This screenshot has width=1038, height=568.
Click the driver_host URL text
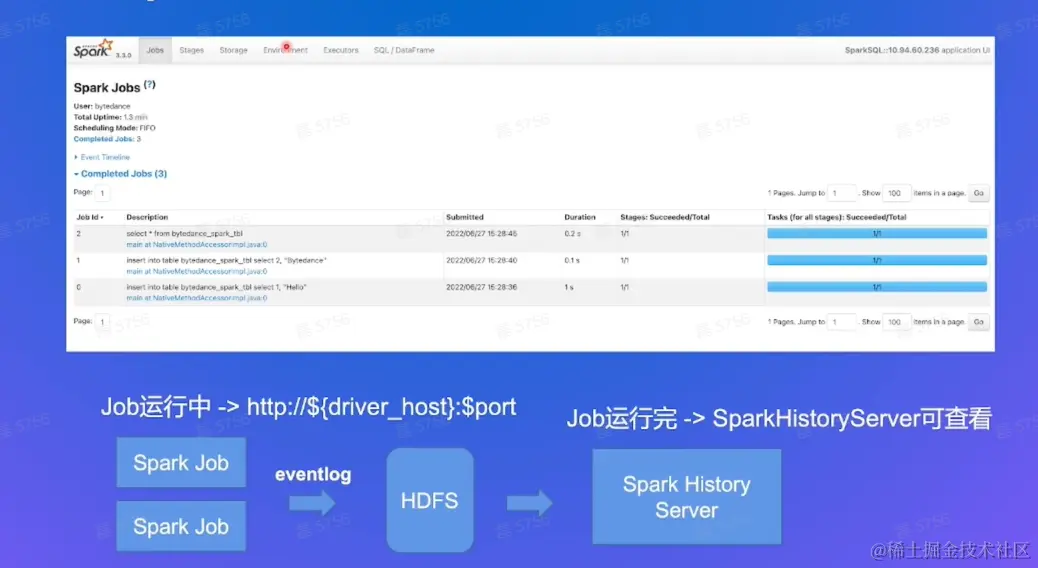381,406
